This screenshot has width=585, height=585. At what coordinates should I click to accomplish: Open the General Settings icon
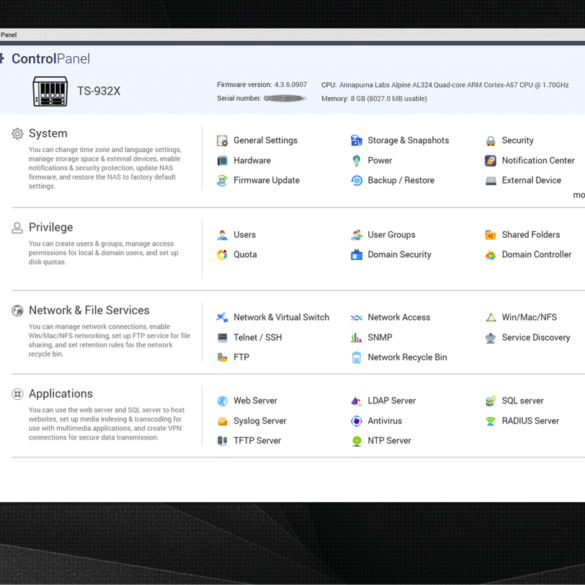[222, 141]
